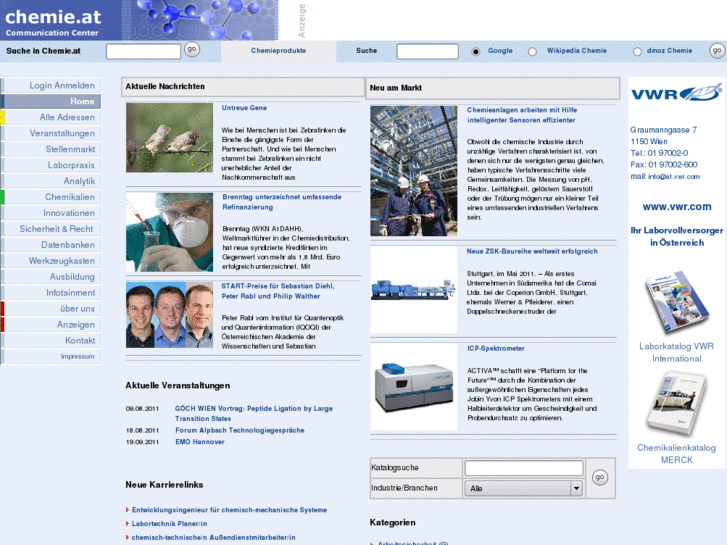The image size is (727, 545).
Task: Click the plant workers in hardhats thumbnail
Action: coord(414,171)
